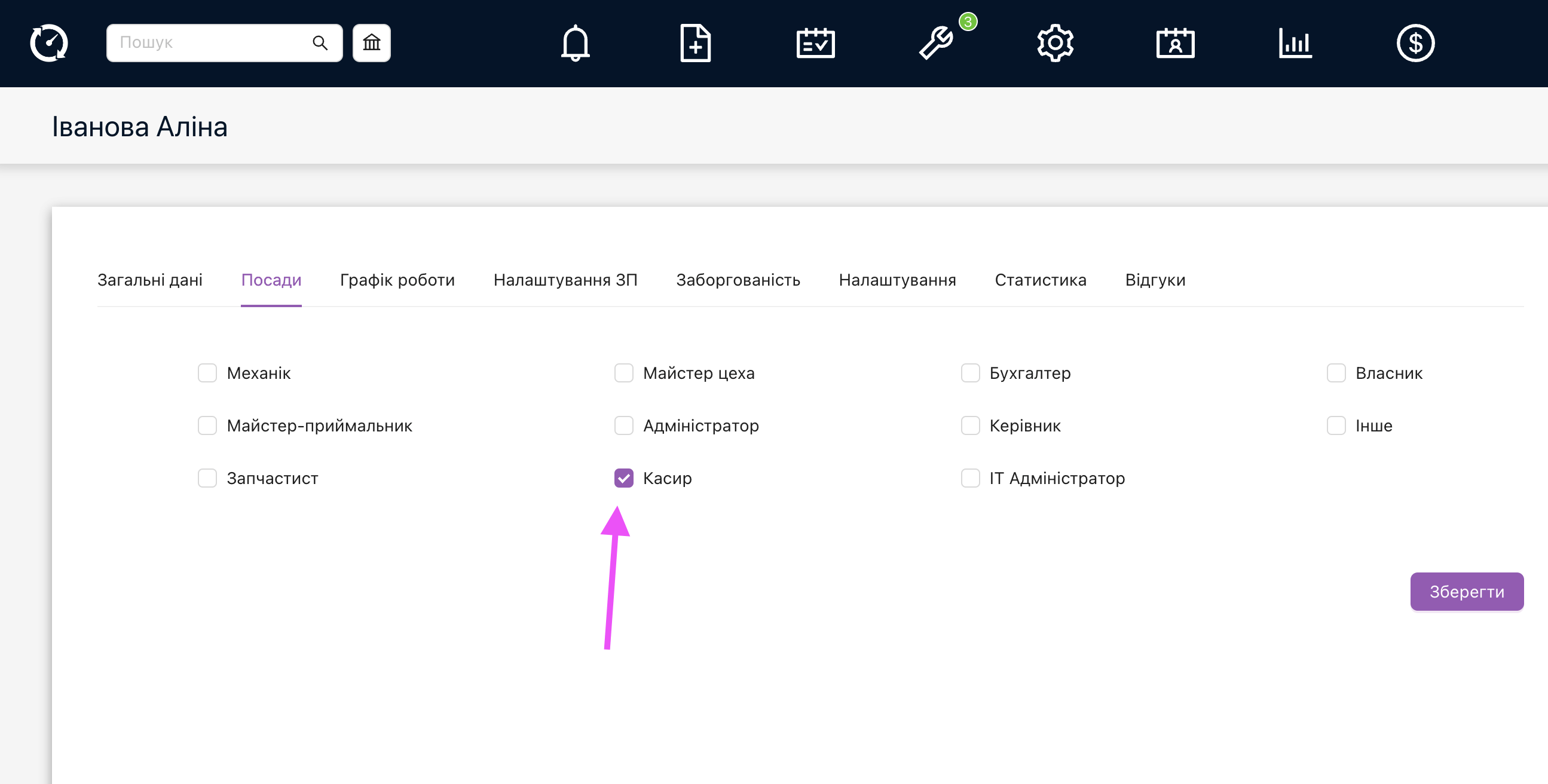Click the currency/dollar icon
Screen dimensions: 1548x784
coord(1416,44)
